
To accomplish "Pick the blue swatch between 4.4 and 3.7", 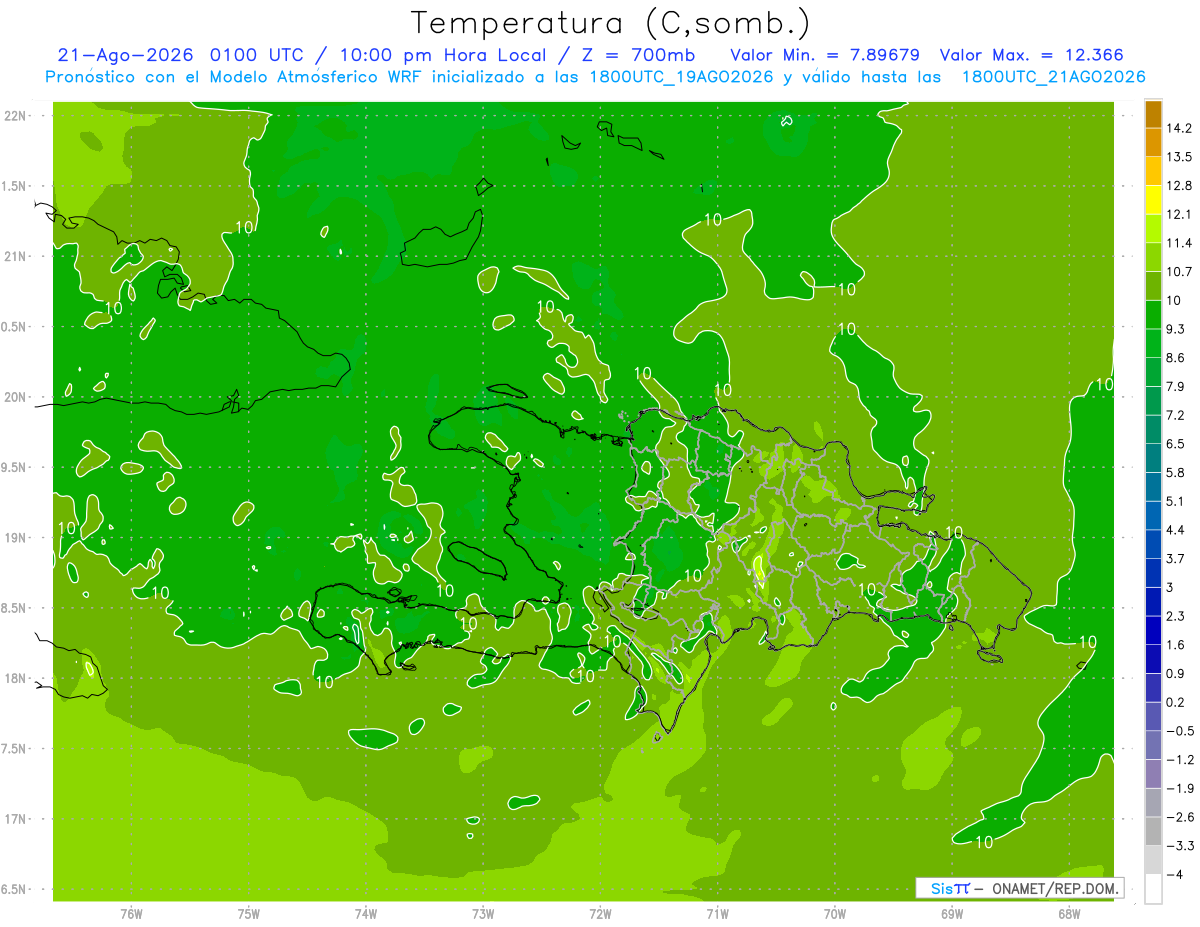I will [x=1153, y=544].
